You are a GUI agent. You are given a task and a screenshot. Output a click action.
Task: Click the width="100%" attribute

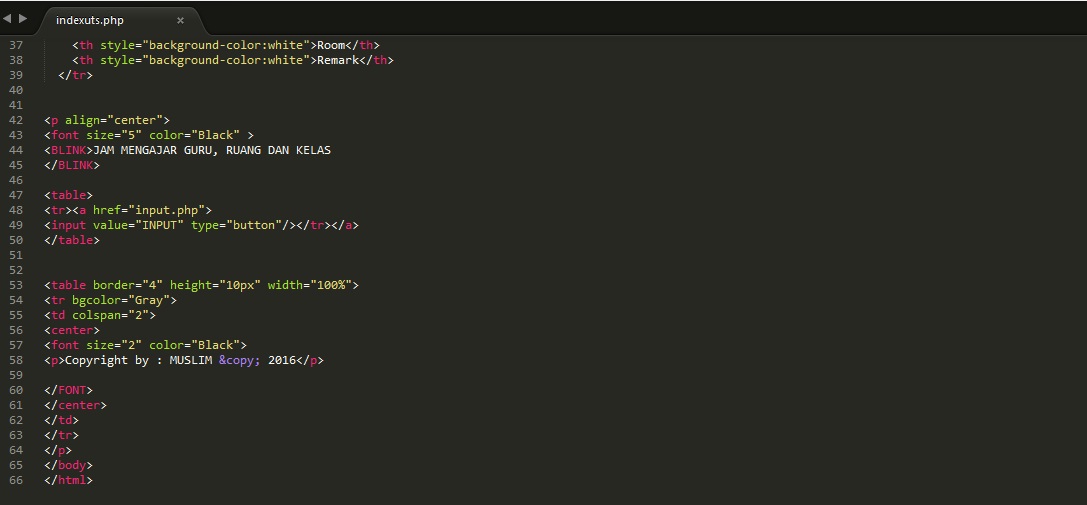coord(309,285)
